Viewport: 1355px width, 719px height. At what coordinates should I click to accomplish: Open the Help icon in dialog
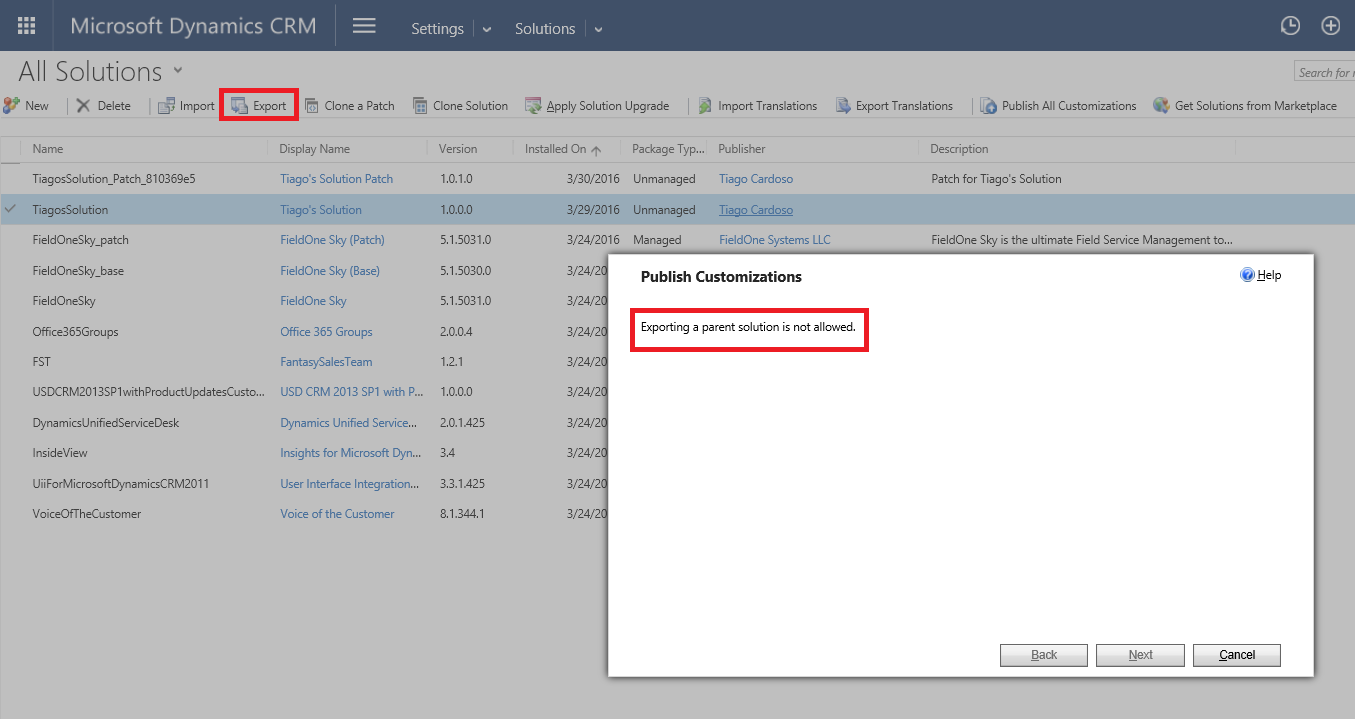[1247, 275]
